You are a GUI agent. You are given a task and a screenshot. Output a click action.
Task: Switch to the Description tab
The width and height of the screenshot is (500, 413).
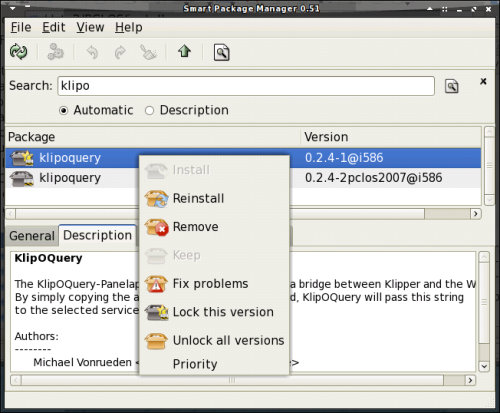(97, 235)
